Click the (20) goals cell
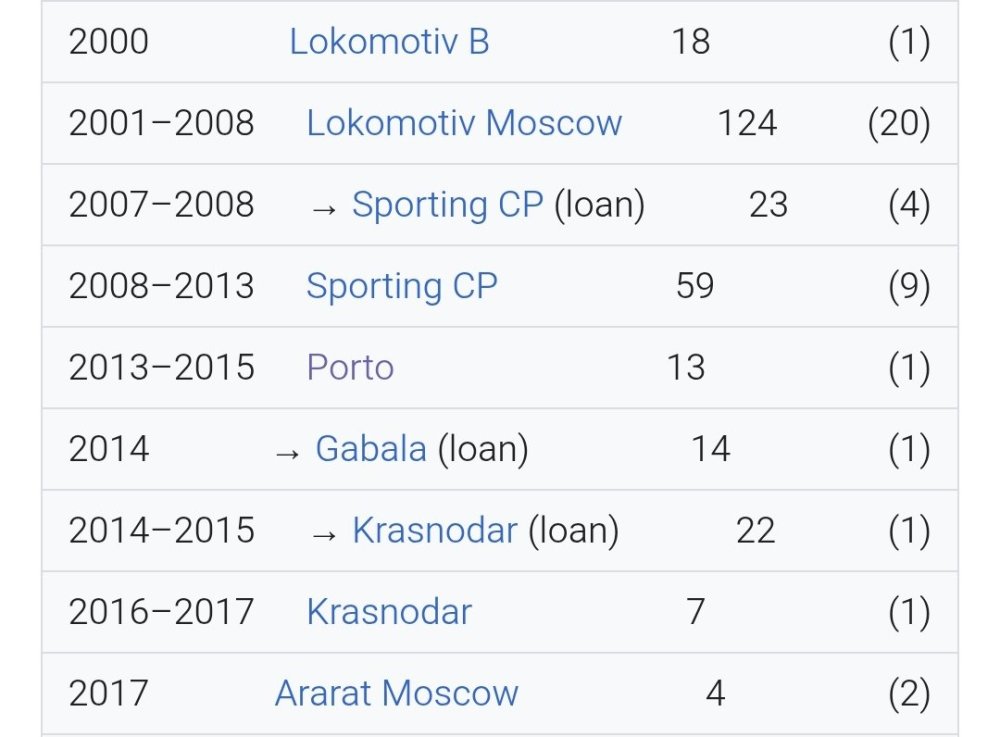1000x737 pixels. point(899,123)
